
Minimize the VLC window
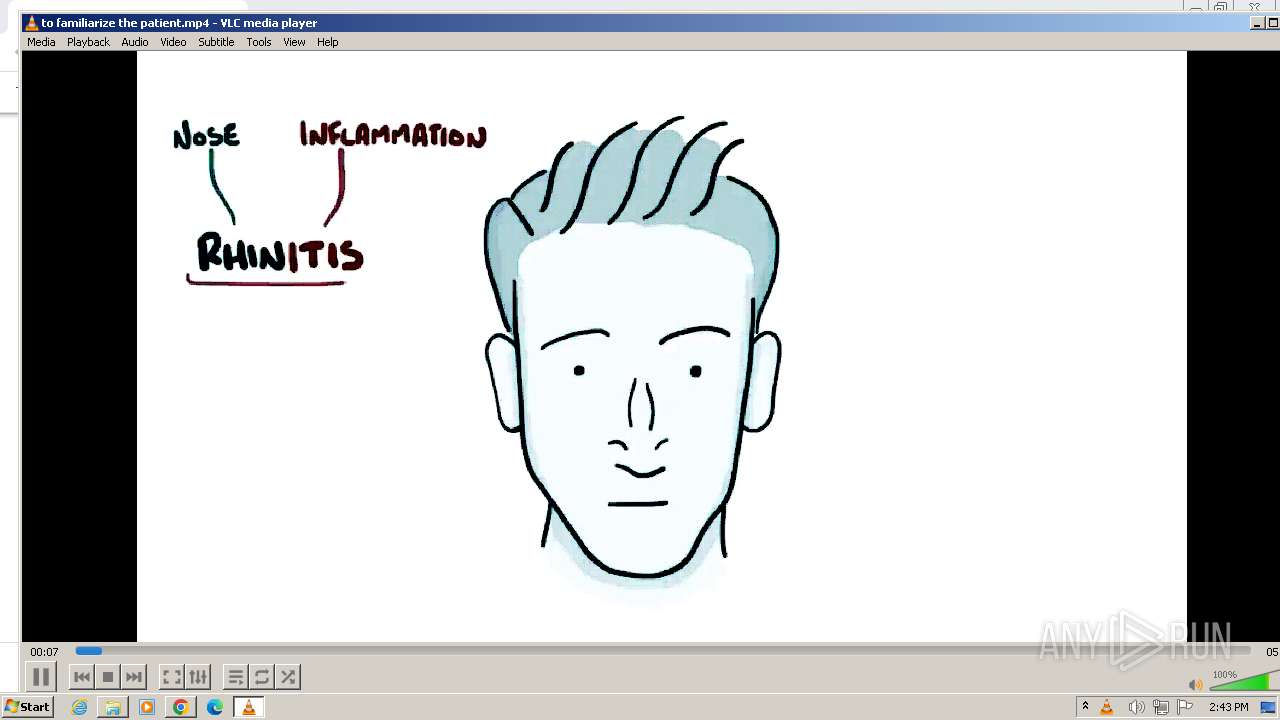(x=1256, y=24)
